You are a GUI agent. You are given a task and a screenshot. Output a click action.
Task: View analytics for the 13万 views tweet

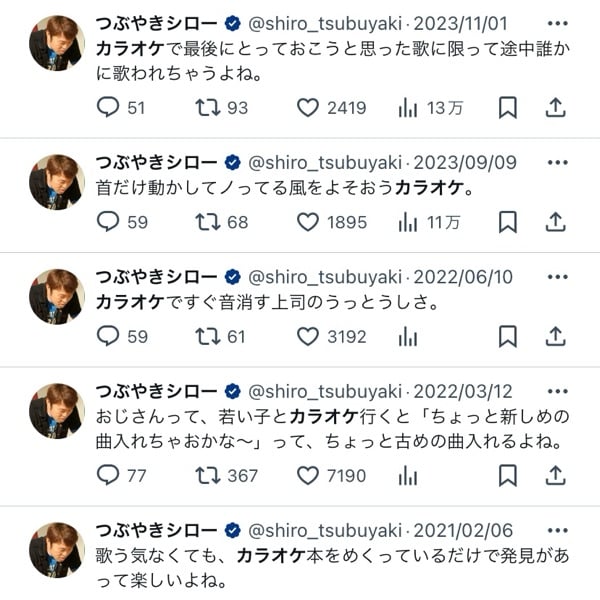point(408,108)
